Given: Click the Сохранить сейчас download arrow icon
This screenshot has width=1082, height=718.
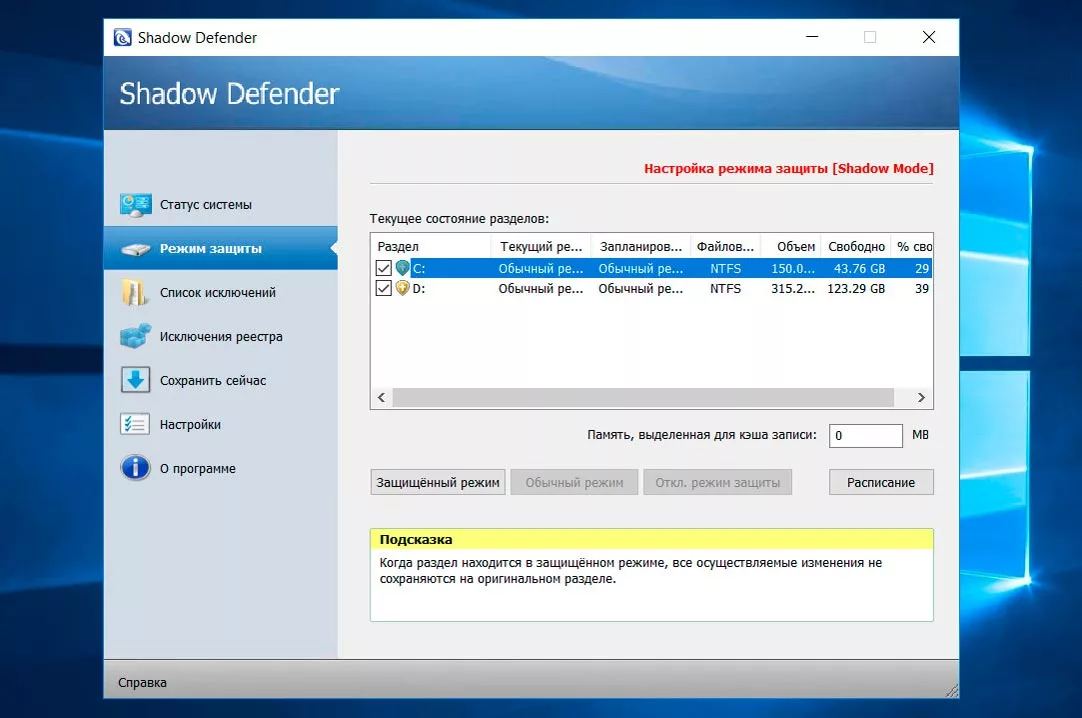Looking at the screenshot, I should [x=135, y=380].
